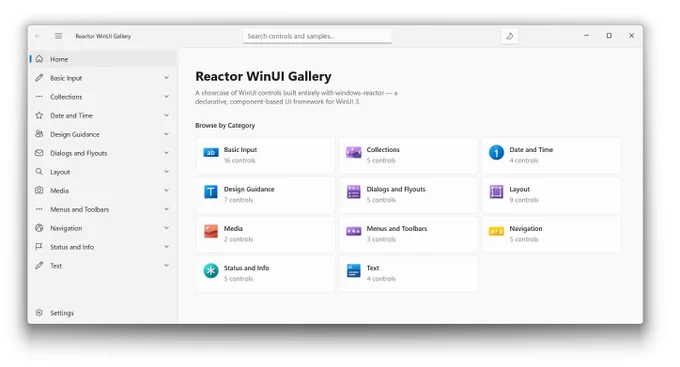Click the Media camera icon in sidebar
680x367 pixels.
tap(39, 190)
